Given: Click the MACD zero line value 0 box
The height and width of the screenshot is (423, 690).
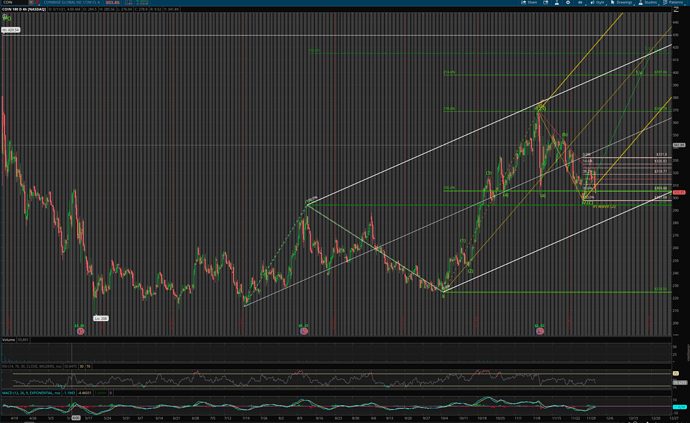Looking at the screenshot, I should pyautogui.click(x=110, y=393).
